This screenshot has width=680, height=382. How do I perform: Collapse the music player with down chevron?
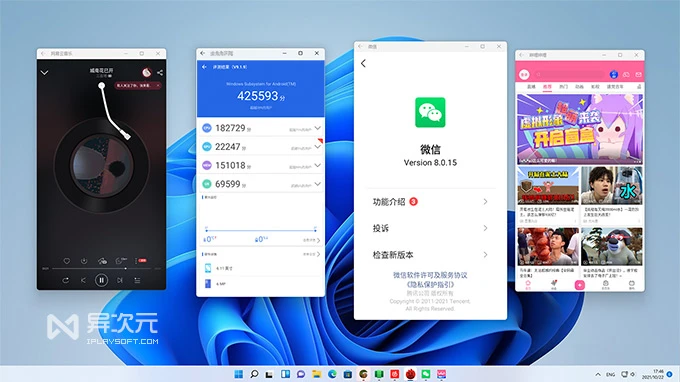(45, 72)
